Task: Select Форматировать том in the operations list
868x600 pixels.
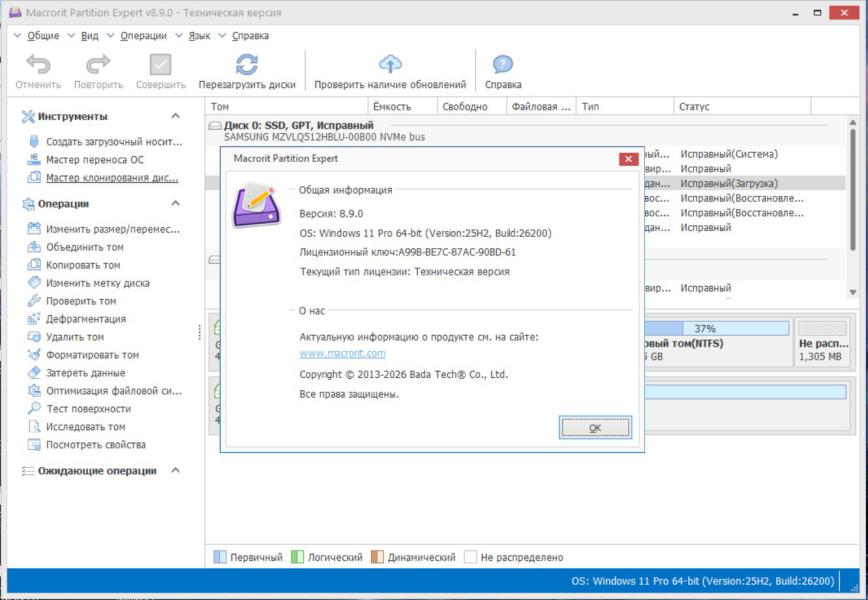Action: (92, 355)
